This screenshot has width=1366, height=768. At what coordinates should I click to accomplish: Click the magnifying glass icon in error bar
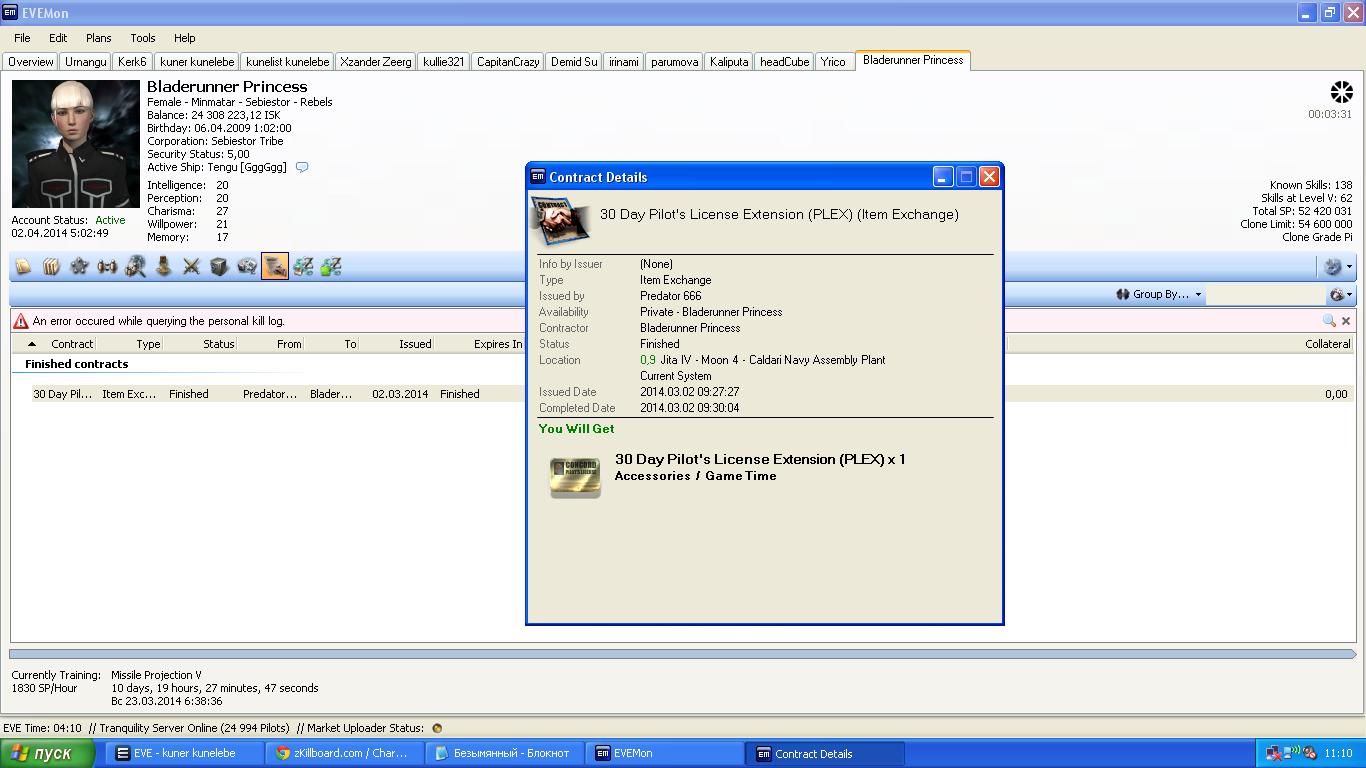coord(1328,321)
